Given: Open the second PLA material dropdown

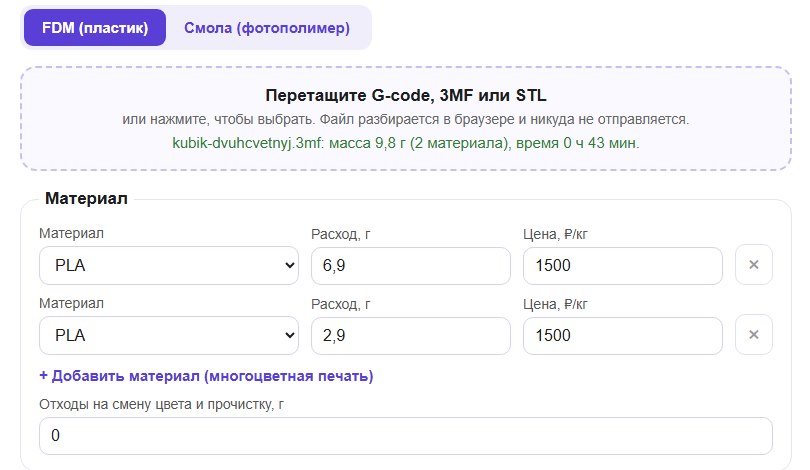Looking at the screenshot, I should [169, 336].
